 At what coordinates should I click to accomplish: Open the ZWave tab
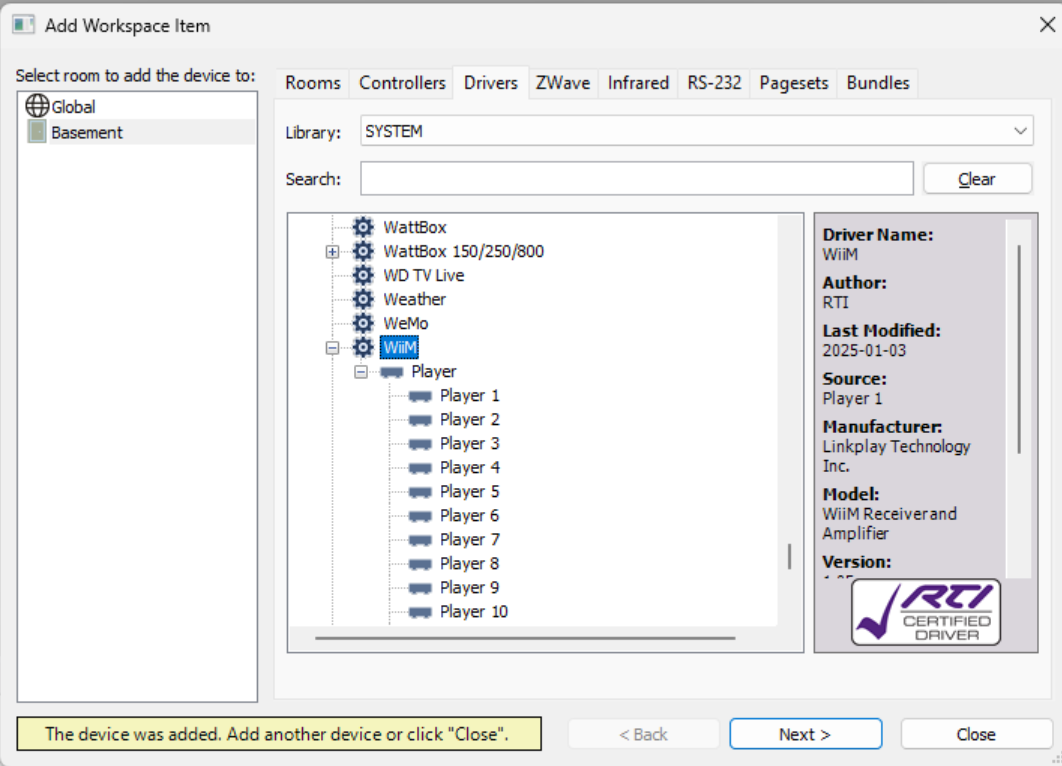pos(563,83)
